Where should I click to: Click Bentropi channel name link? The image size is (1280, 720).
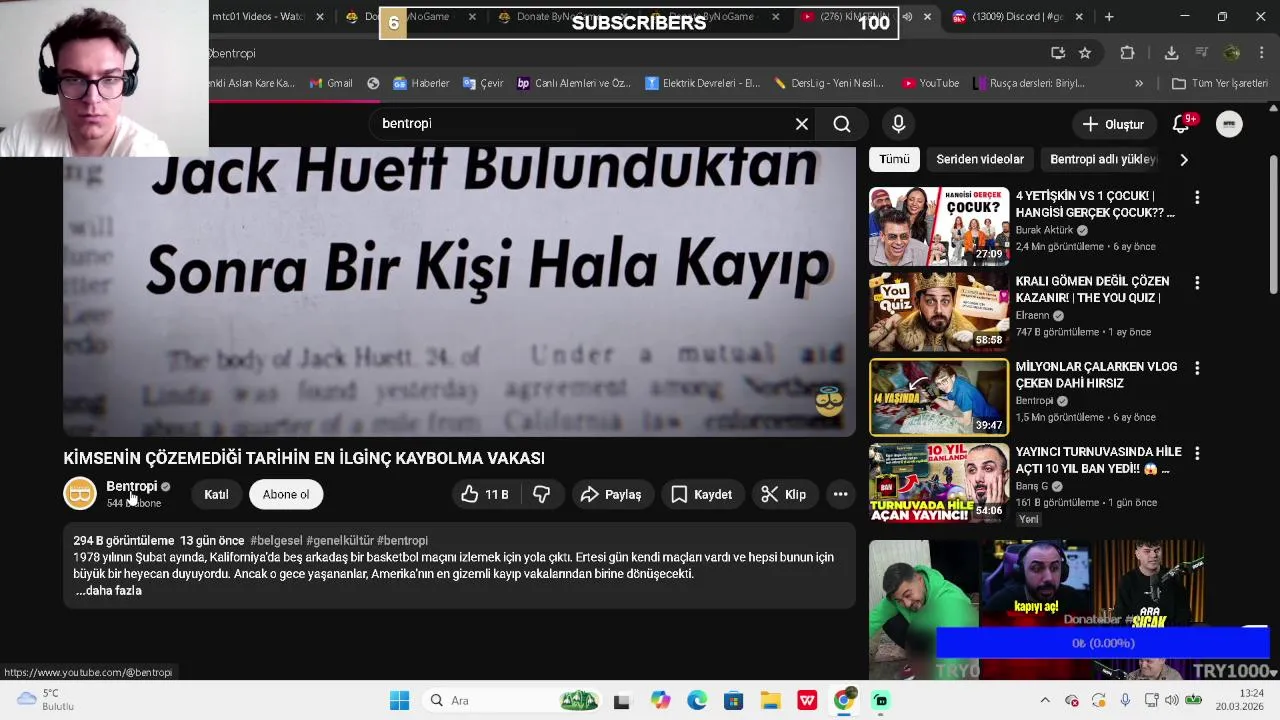[x=132, y=486]
